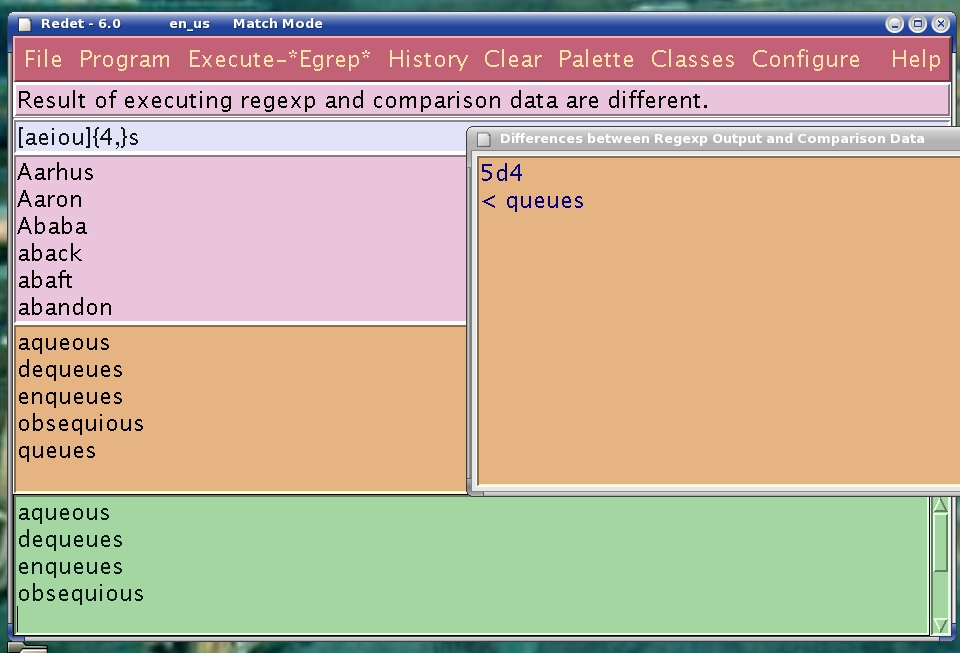The image size is (960, 653).
Task: Open the Classes menu
Action: 692,60
